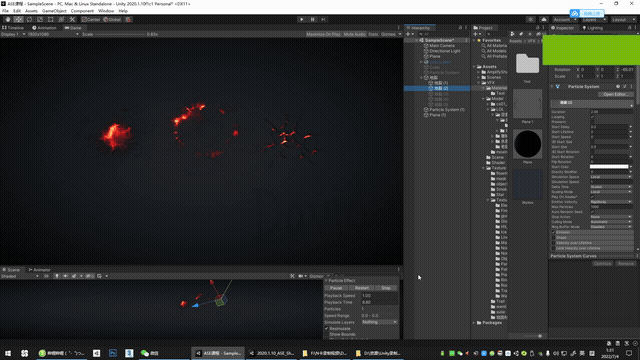The image size is (640, 360).
Task: Select the Rotate tool in toolbar
Action: 29,19
